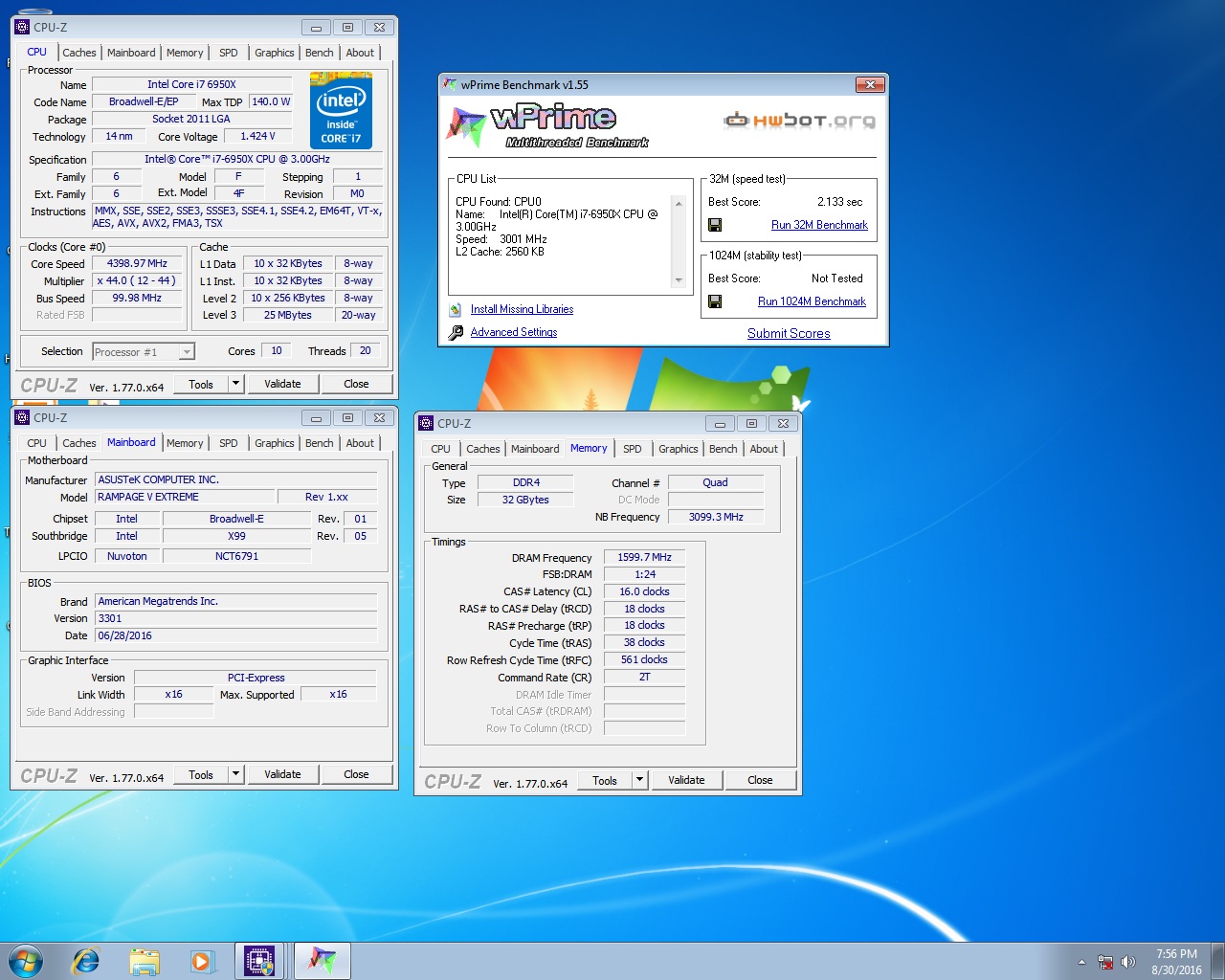This screenshot has width=1225, height=980.
Task: Click the network icon in system tray
Action: pyautogui.click(x=1105, y=962)
